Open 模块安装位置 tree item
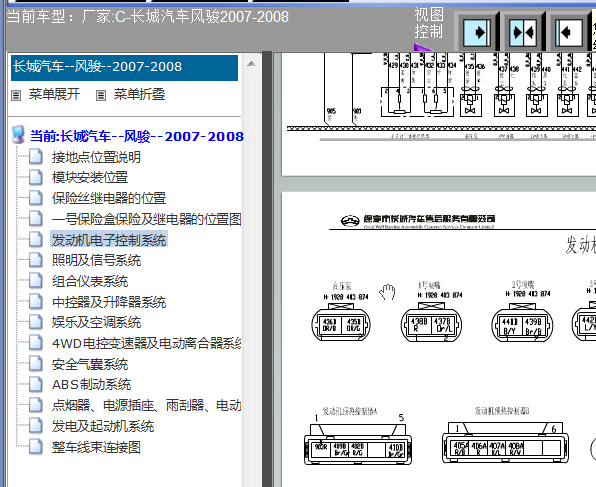This screenshot has height=487, width=596. click(x=90, y=178)
